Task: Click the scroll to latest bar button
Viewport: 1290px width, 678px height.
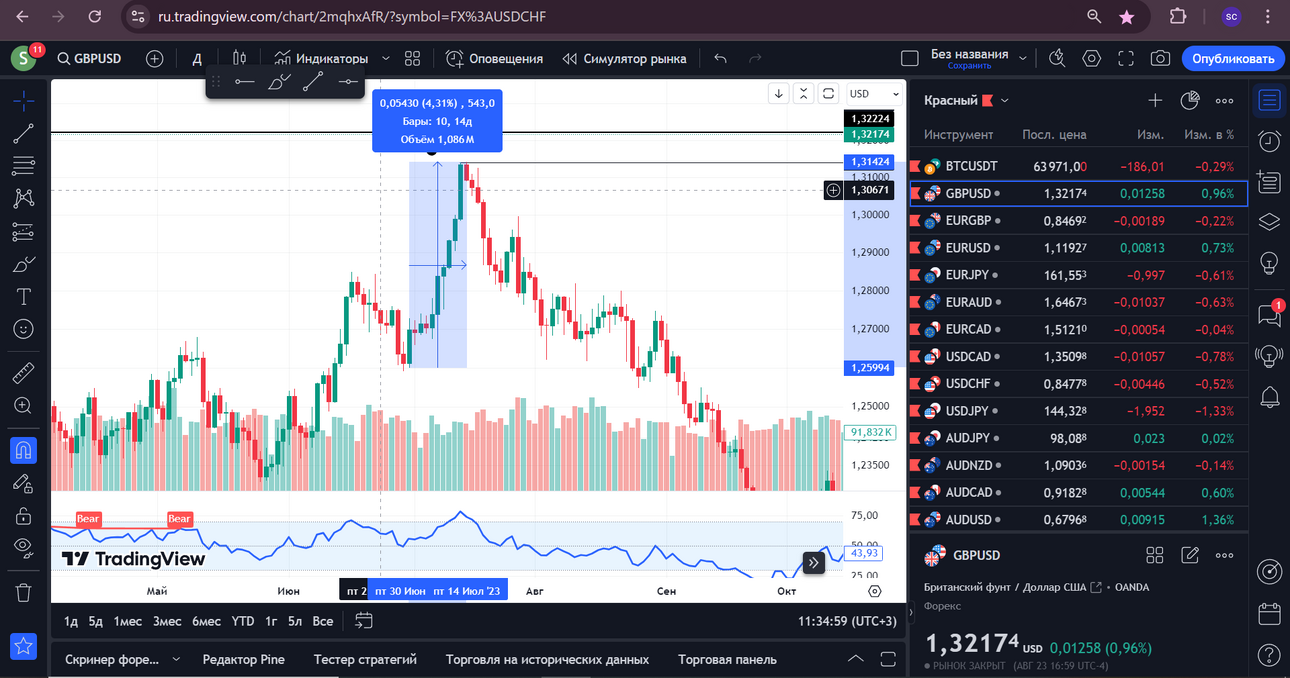Action: (x=814, y=563)
